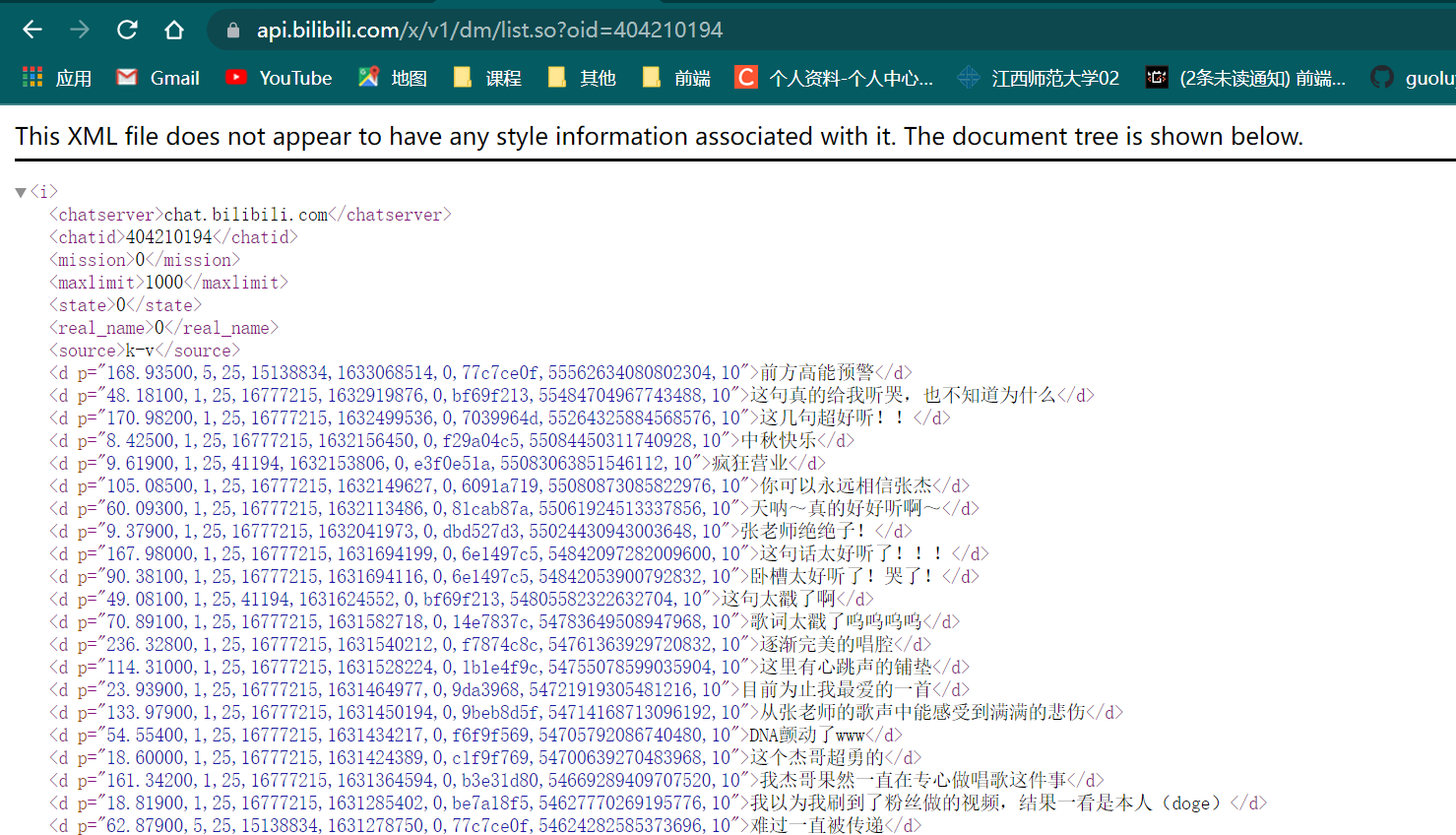This screenshot has height=835, width=1456.
Task: Select the comment text 疯狂营业
Action: 750,464
